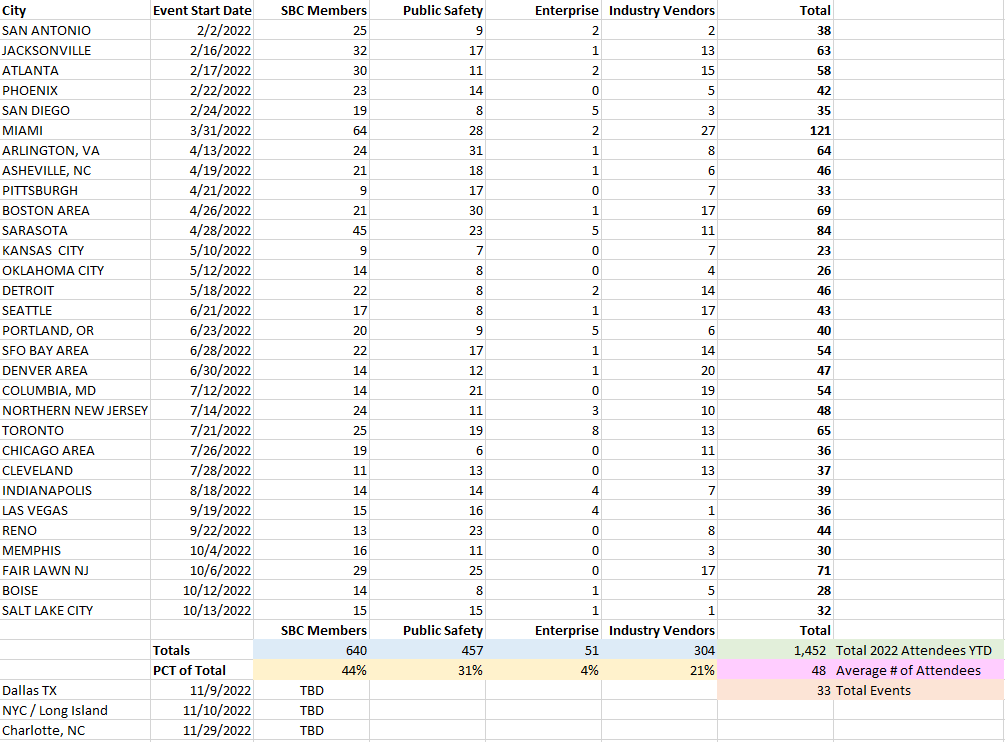Select the NORTHERN NEW JERSEY cell
Viewport: 1005px width, 742px height.
tap(75, 410)
